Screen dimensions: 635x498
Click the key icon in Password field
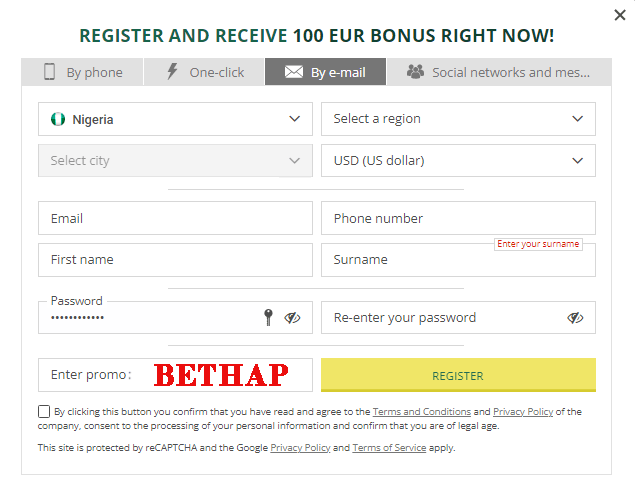coord(268,317)
